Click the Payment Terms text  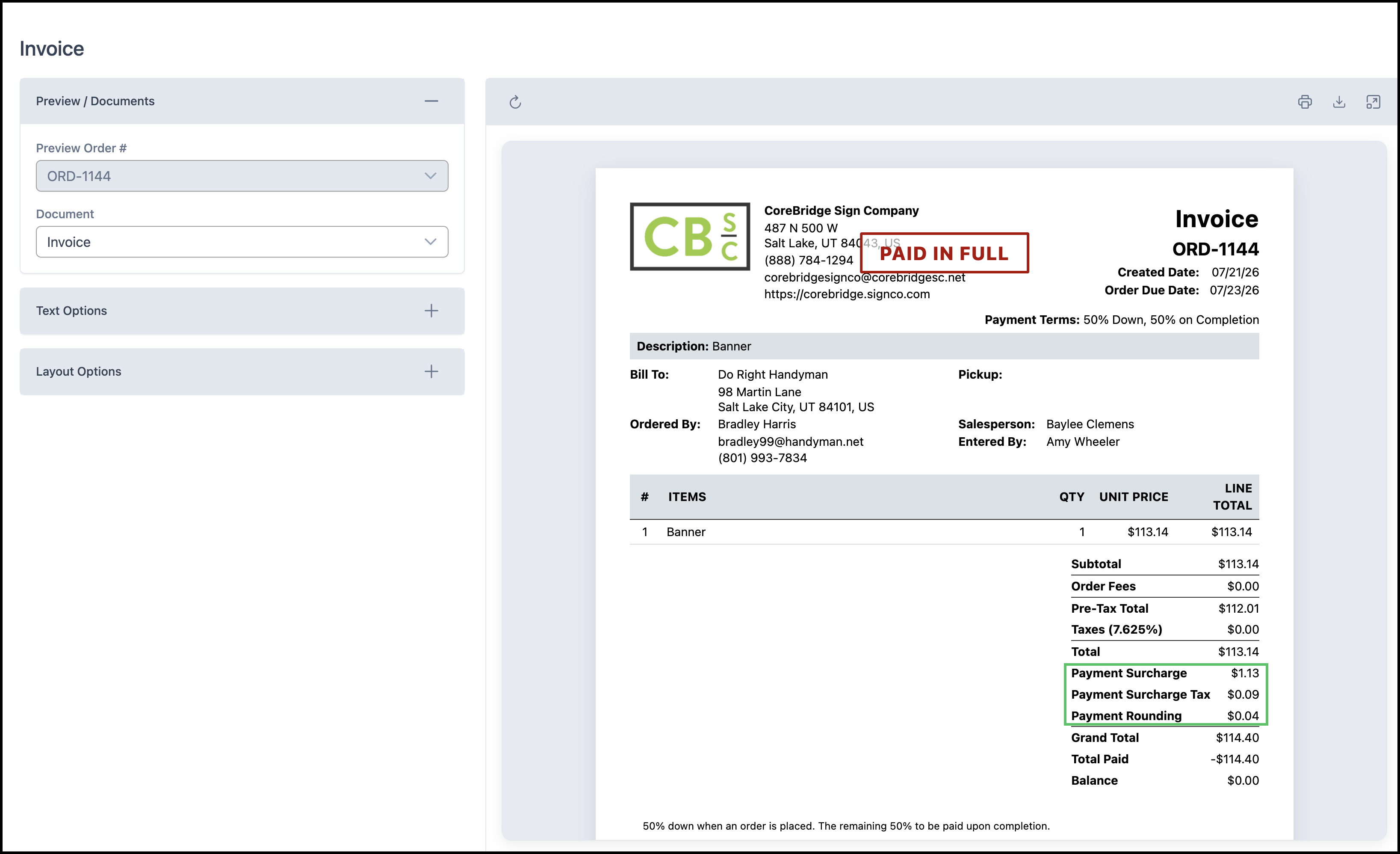1122,320
